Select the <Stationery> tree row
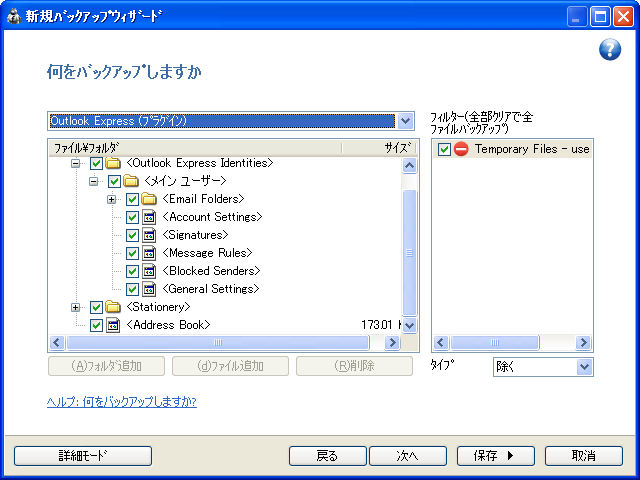 158,307
